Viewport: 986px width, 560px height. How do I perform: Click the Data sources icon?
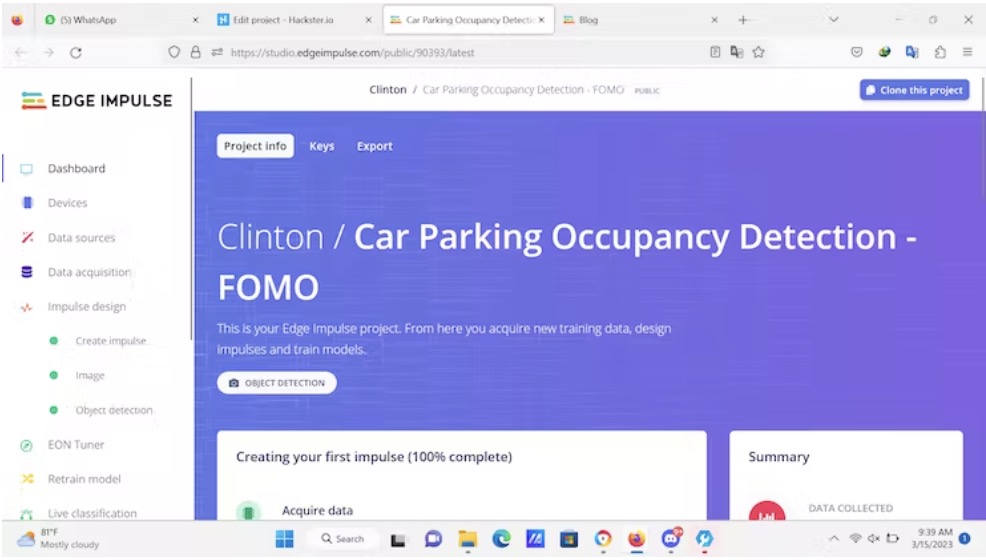tap(27, 238)
